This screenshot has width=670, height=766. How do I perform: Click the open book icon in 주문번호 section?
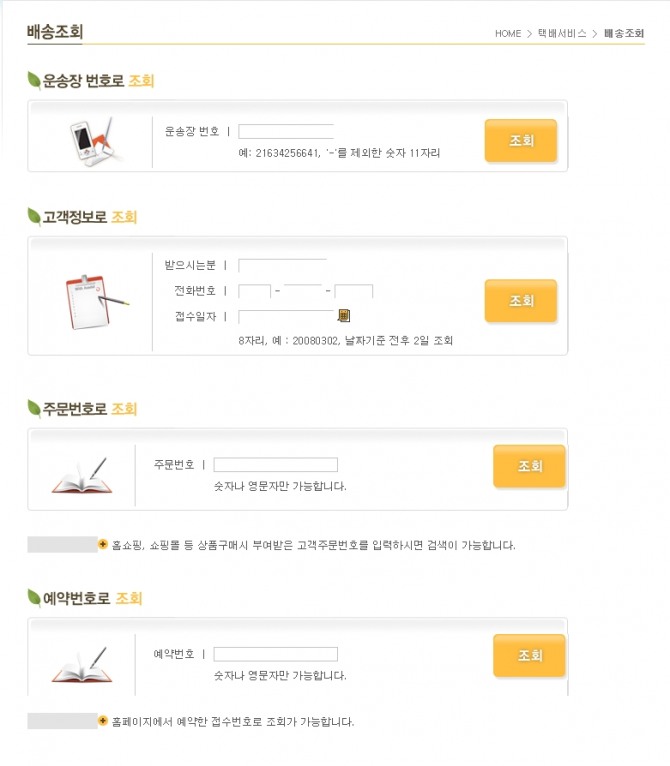coord(80,475)
